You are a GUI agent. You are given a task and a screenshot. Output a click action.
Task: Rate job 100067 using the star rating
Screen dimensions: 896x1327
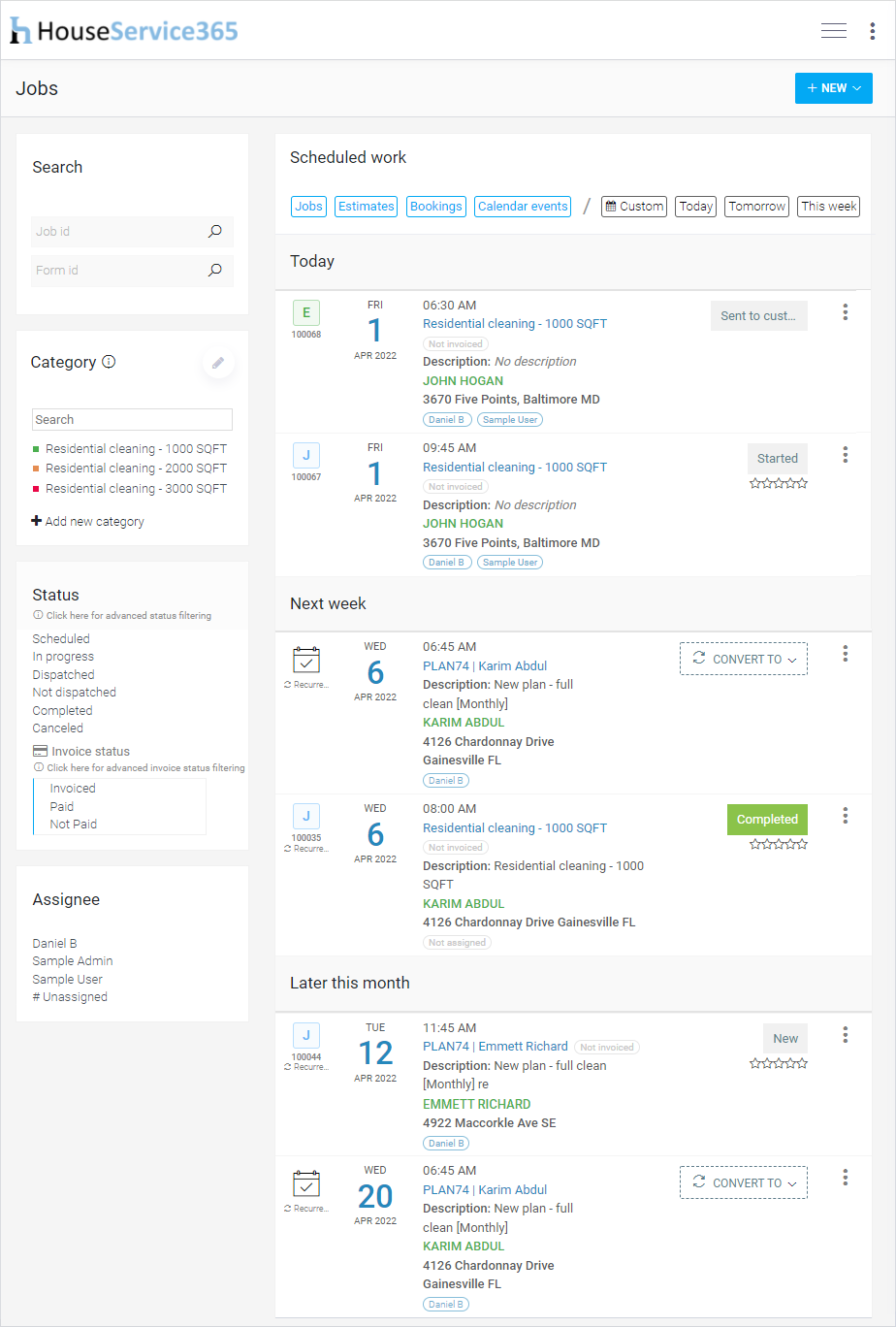[778, 484]
